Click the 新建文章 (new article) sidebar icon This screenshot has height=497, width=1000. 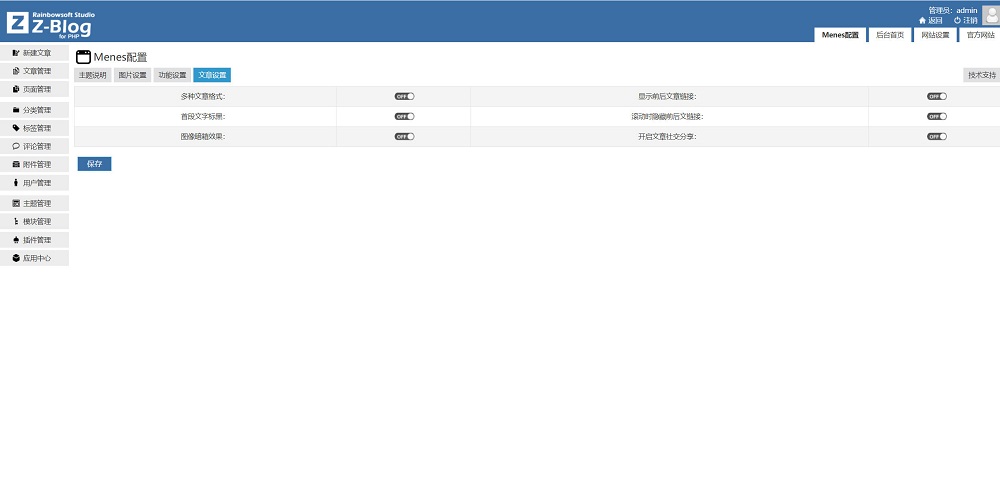pos(16,52)
